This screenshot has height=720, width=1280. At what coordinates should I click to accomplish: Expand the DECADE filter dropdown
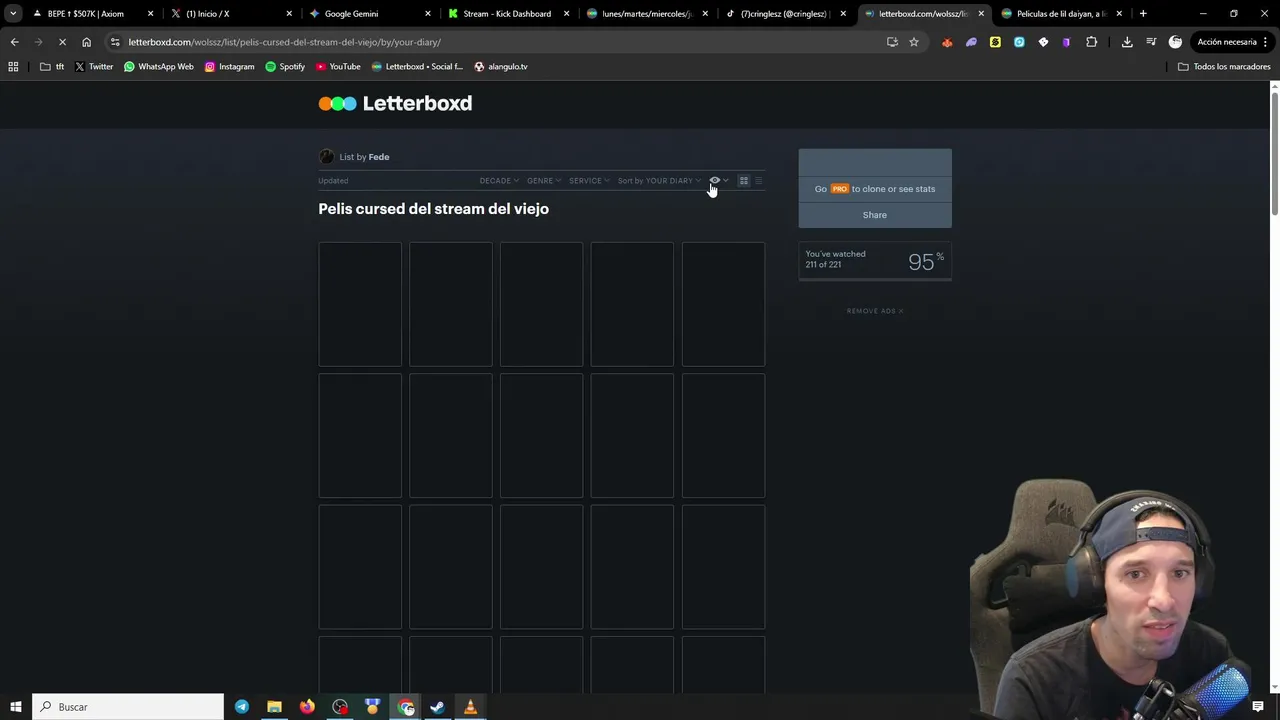click(x=499, y=181)
